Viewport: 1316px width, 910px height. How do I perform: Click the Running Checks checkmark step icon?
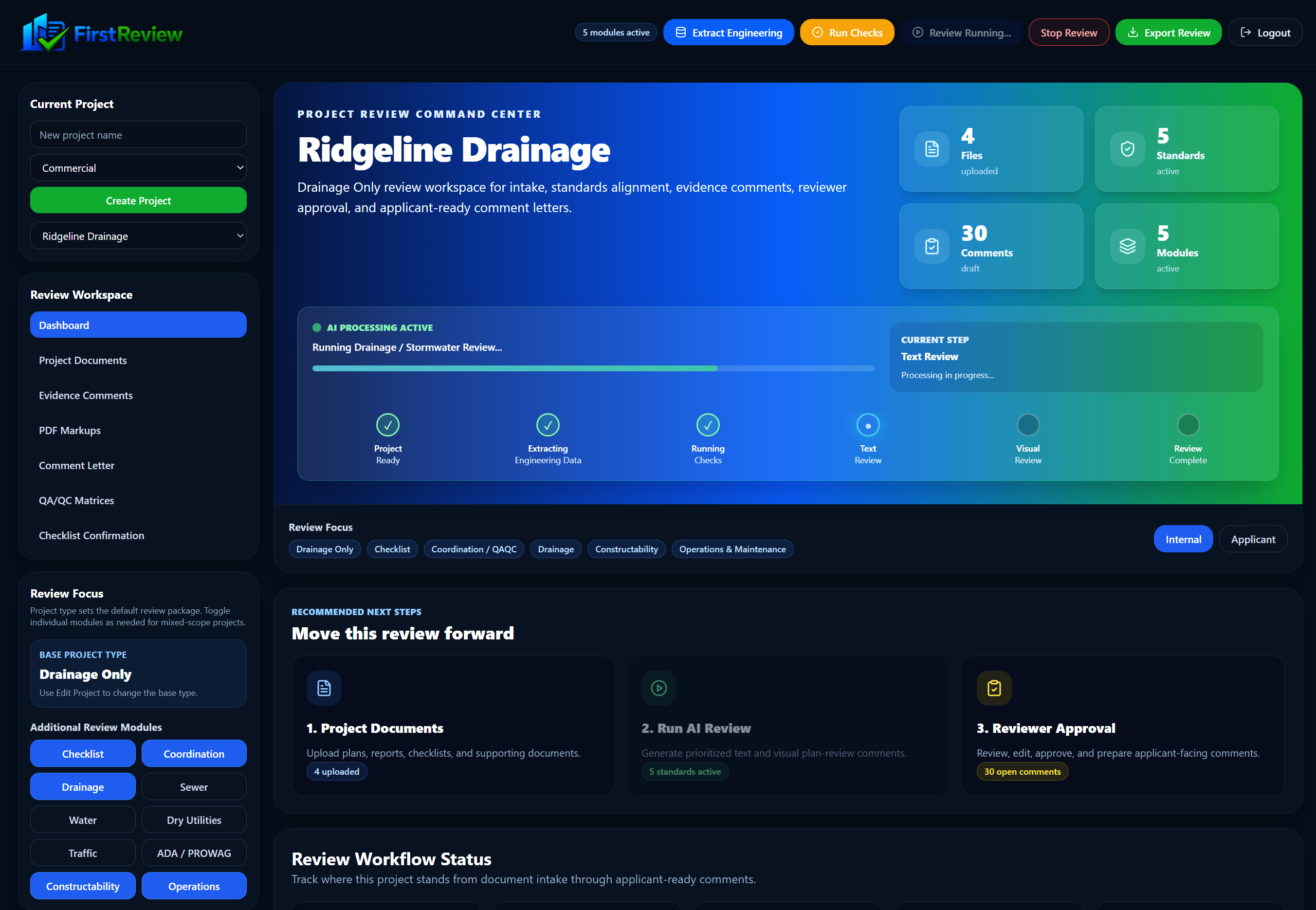pos(708,425)
